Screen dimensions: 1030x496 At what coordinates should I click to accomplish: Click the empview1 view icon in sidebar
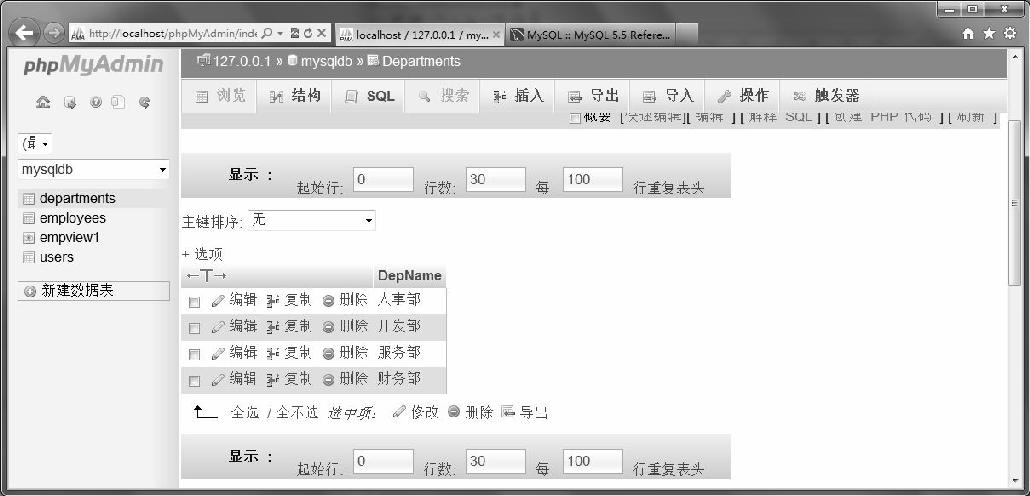pos(28,238)
